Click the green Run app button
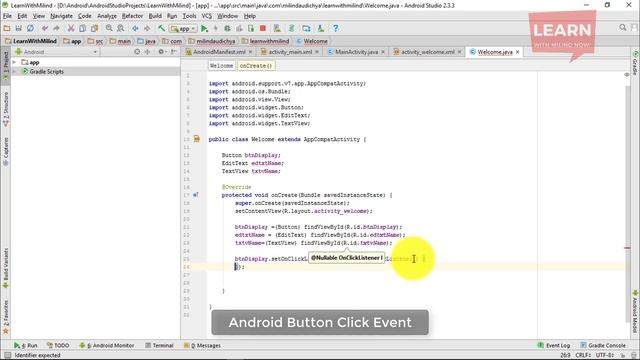 pyautogui.click(x=204, y=28)
